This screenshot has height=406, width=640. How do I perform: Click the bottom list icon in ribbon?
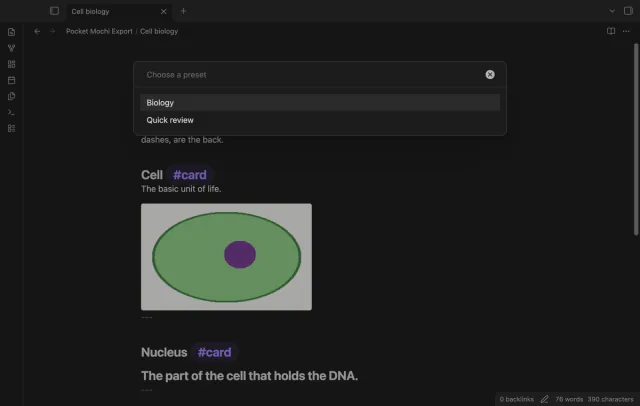click(11, 128)
